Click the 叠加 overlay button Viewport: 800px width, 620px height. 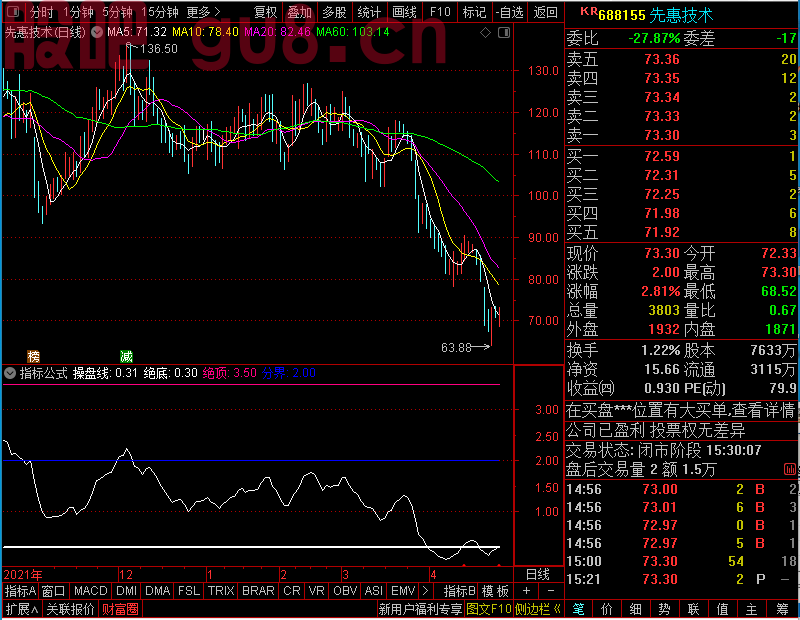299,12
